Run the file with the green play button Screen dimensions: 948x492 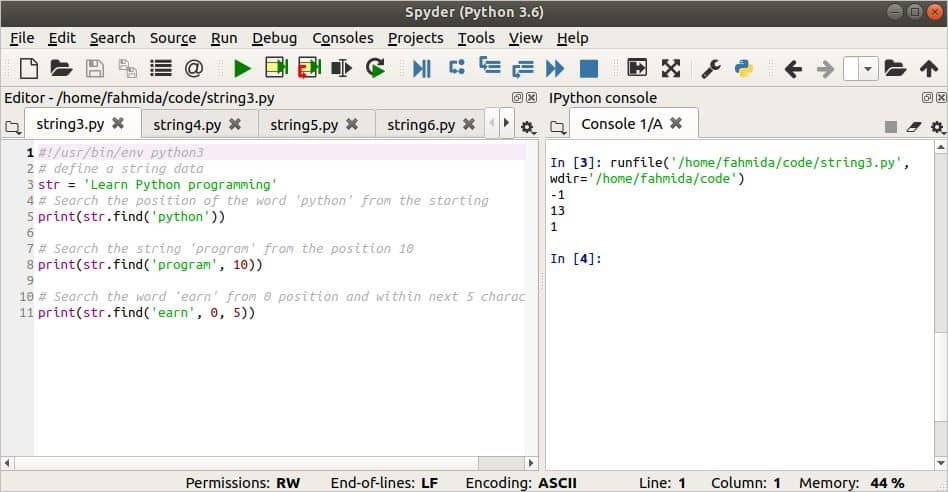(x=242, y=68)
